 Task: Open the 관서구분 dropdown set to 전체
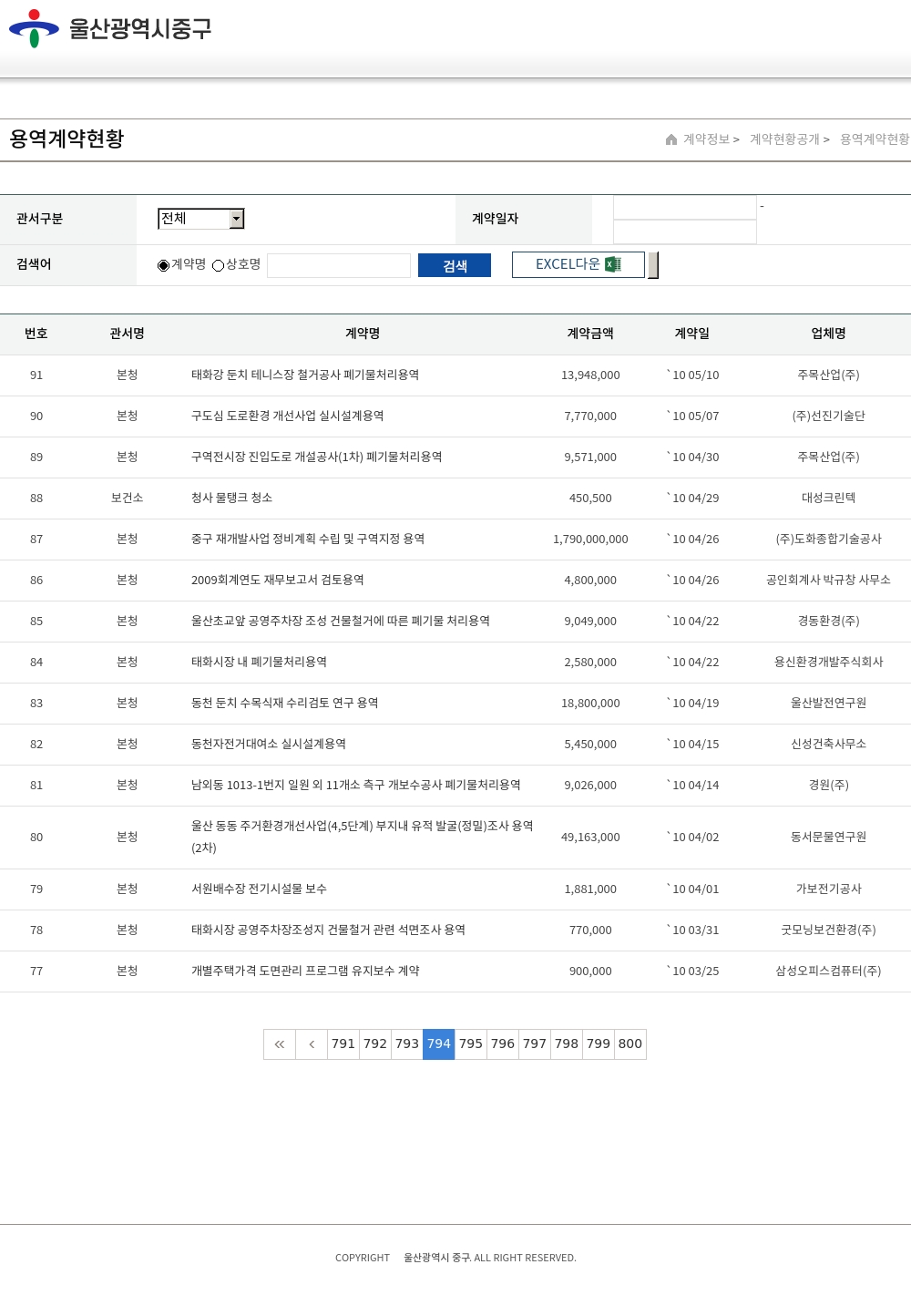(194, 219)
